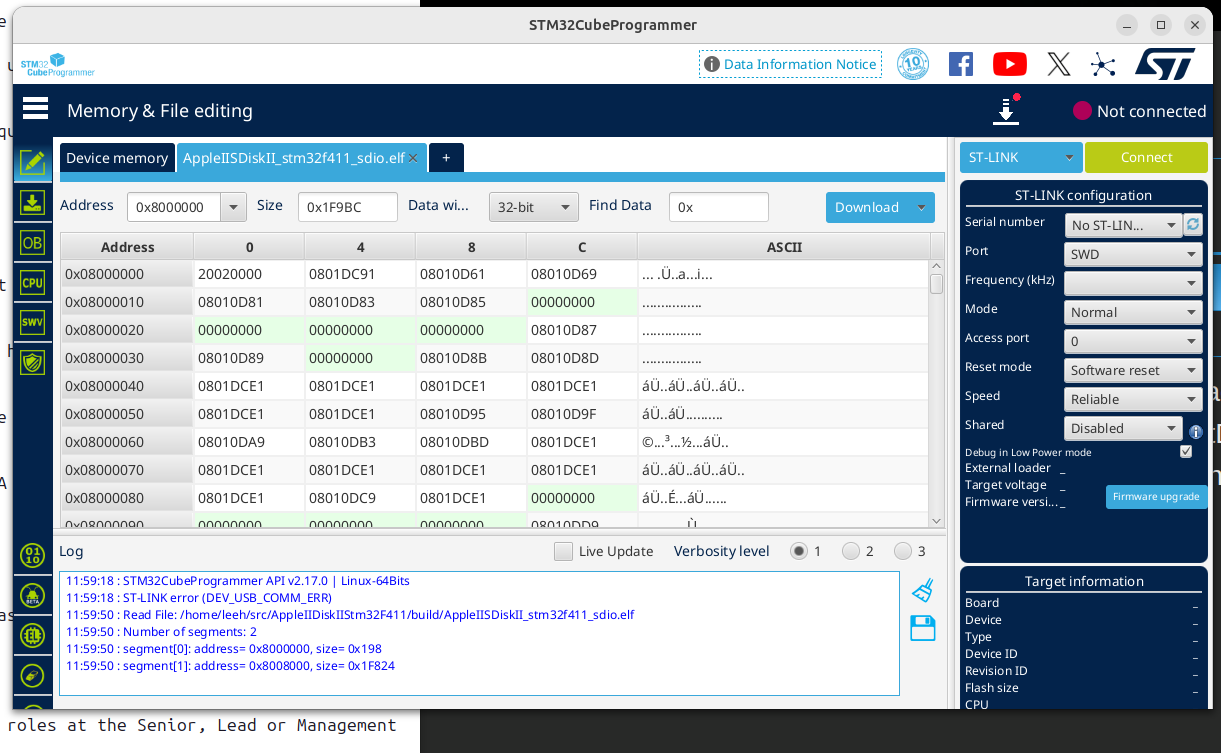Click the memory table scroll down arrow

936,520
